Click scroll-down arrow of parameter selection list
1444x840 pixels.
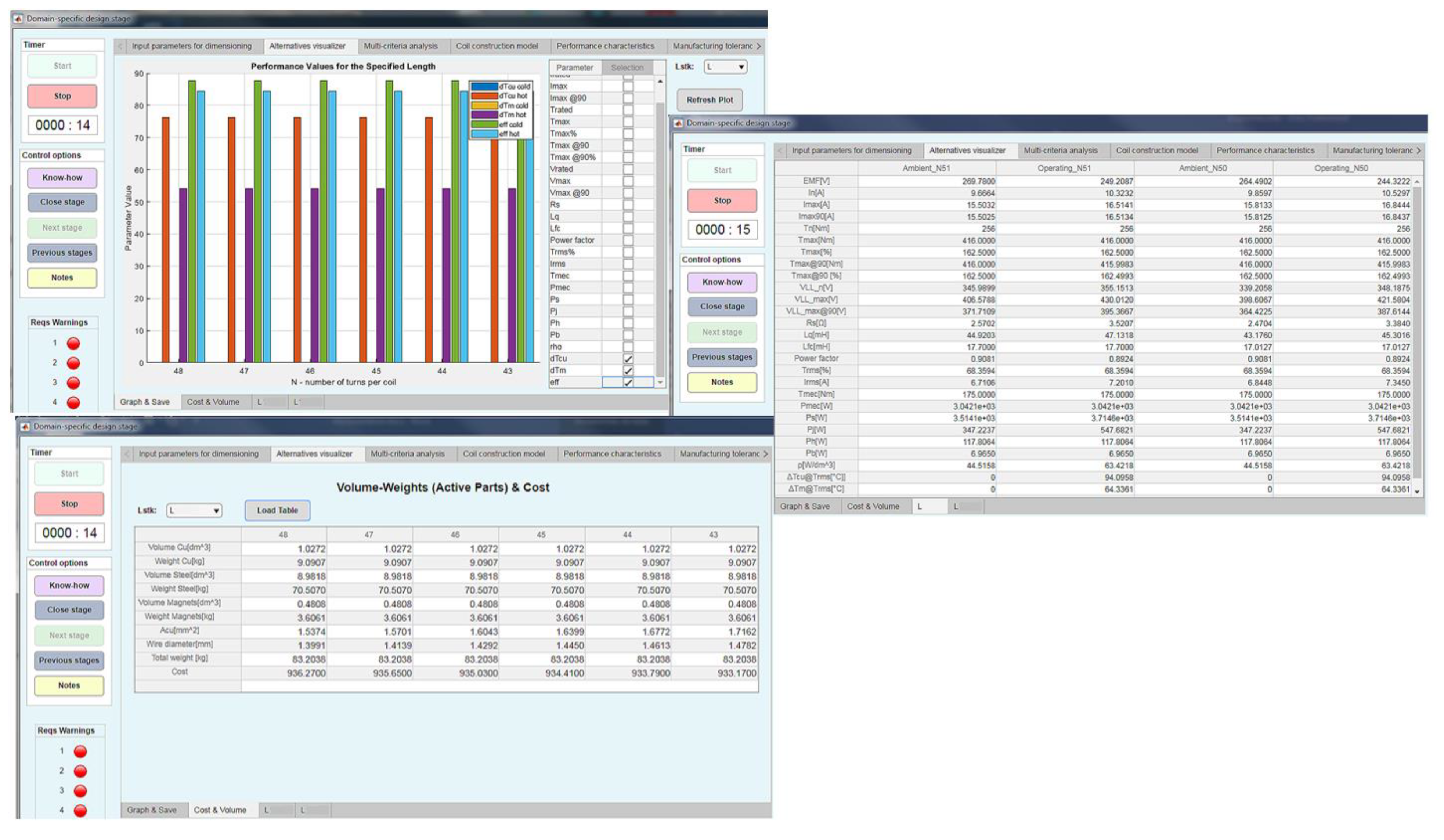pyautogui.click(x=660, y=382)
